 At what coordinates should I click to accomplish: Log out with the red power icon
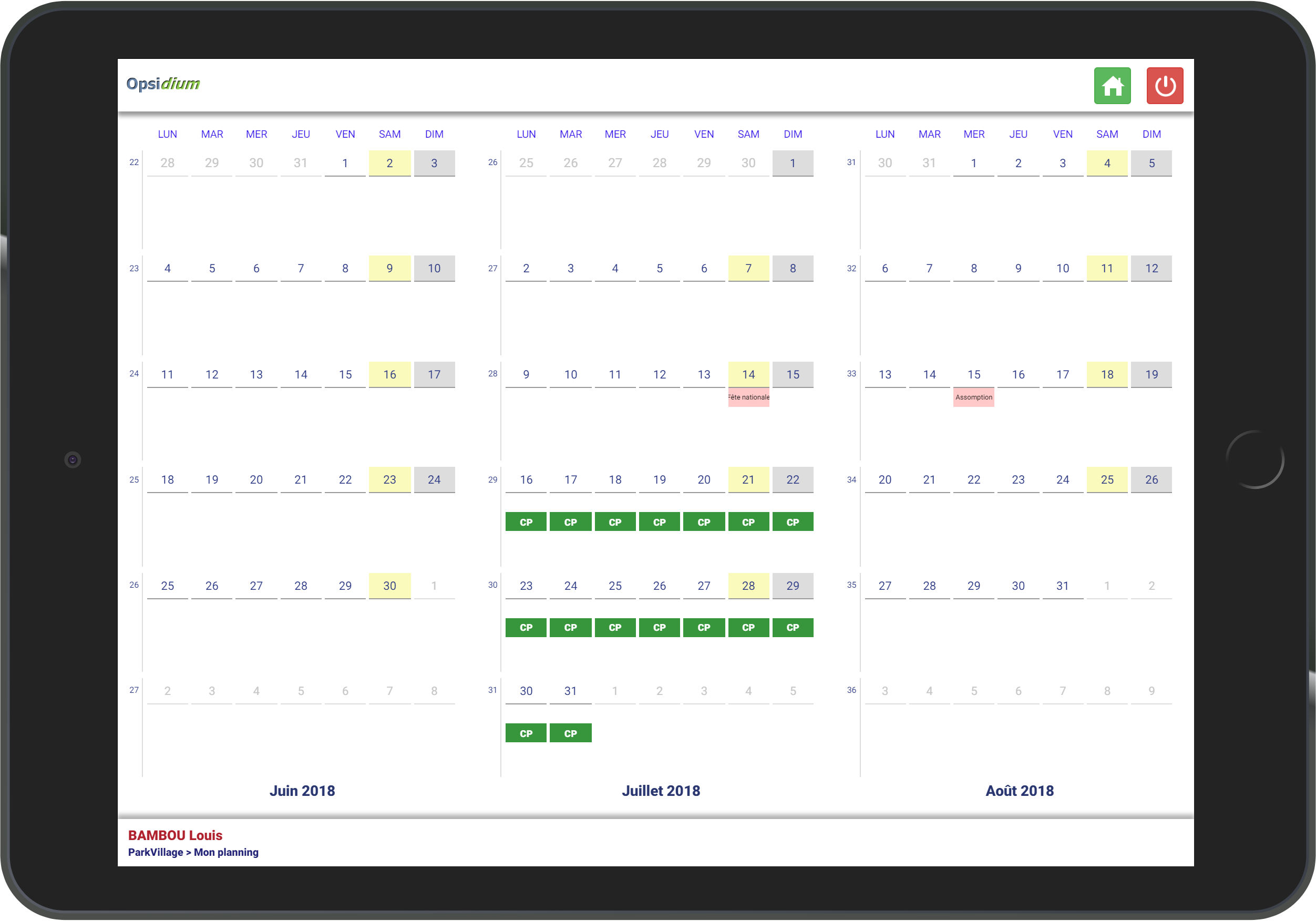[x=1165, y=86]
